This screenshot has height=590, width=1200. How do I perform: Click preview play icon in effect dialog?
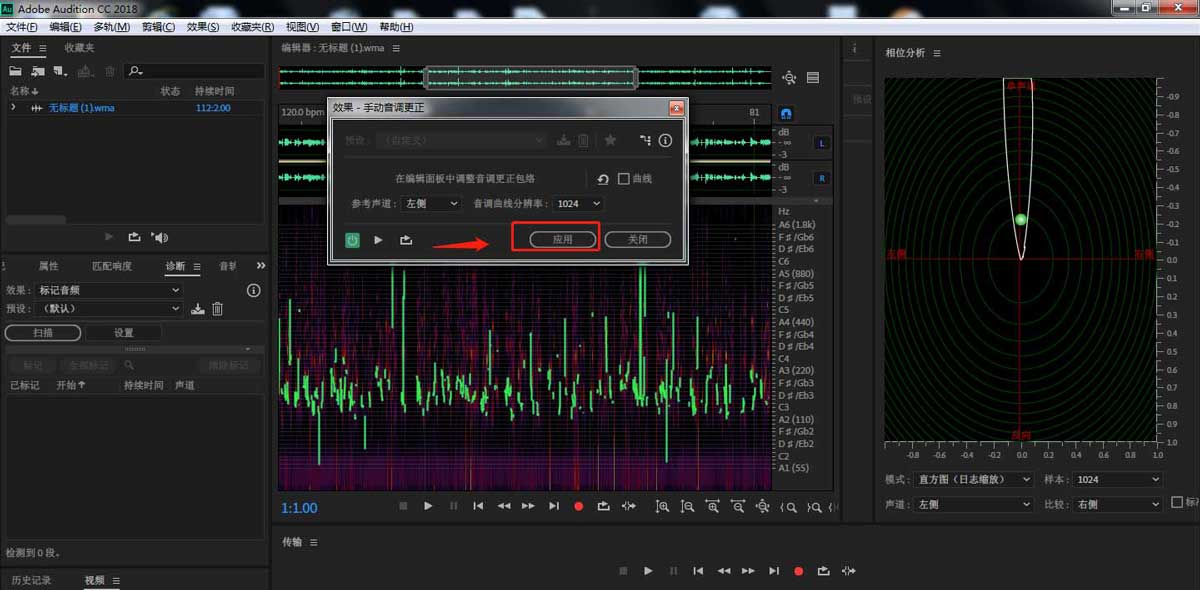click(378, 240)
